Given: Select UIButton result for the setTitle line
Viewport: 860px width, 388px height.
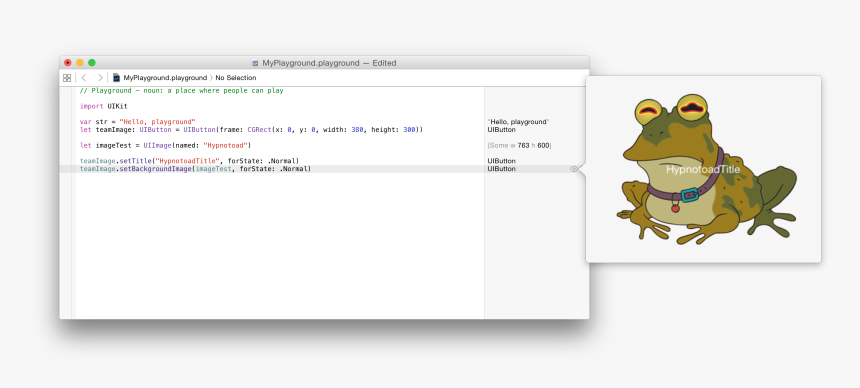Looking at the screenshot, I should pyautogui.click(x=501, y=161).
